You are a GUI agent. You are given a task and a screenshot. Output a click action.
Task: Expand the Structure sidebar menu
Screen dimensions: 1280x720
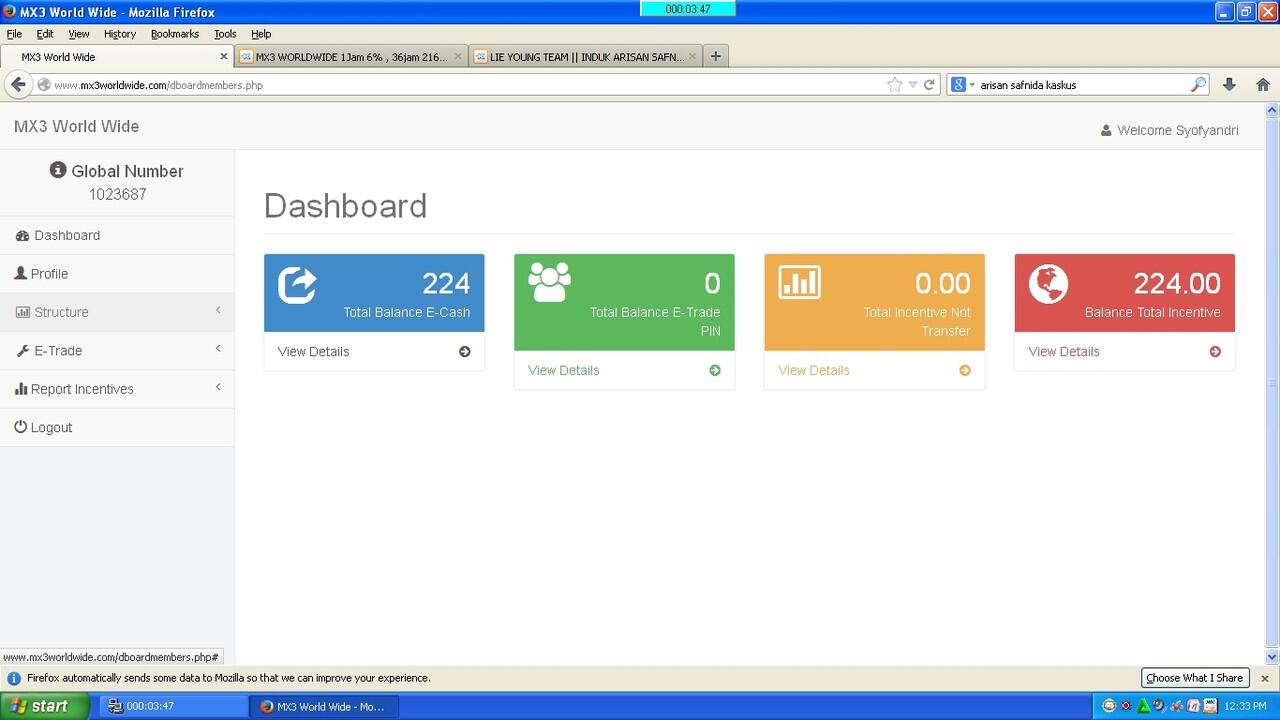[x=117, y=312]
